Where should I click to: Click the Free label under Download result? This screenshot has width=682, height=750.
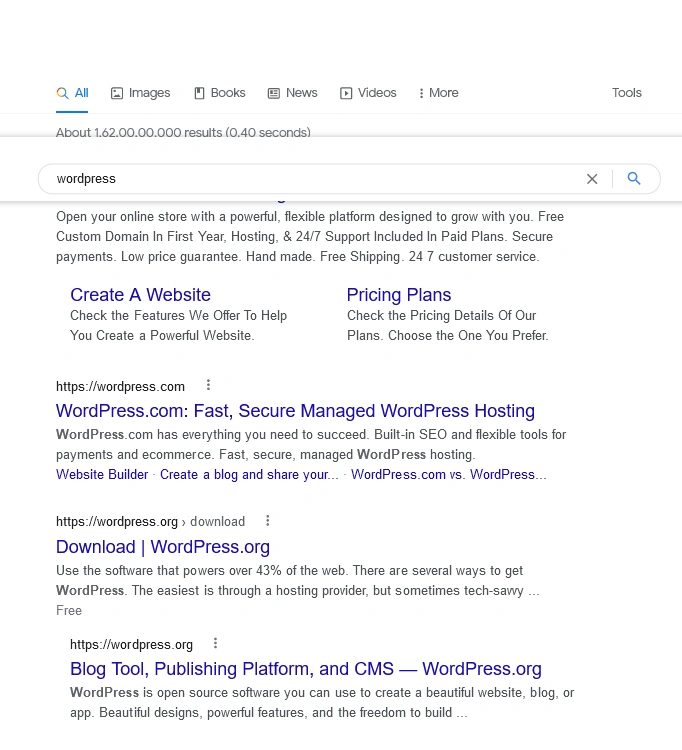tap(69, 610)
